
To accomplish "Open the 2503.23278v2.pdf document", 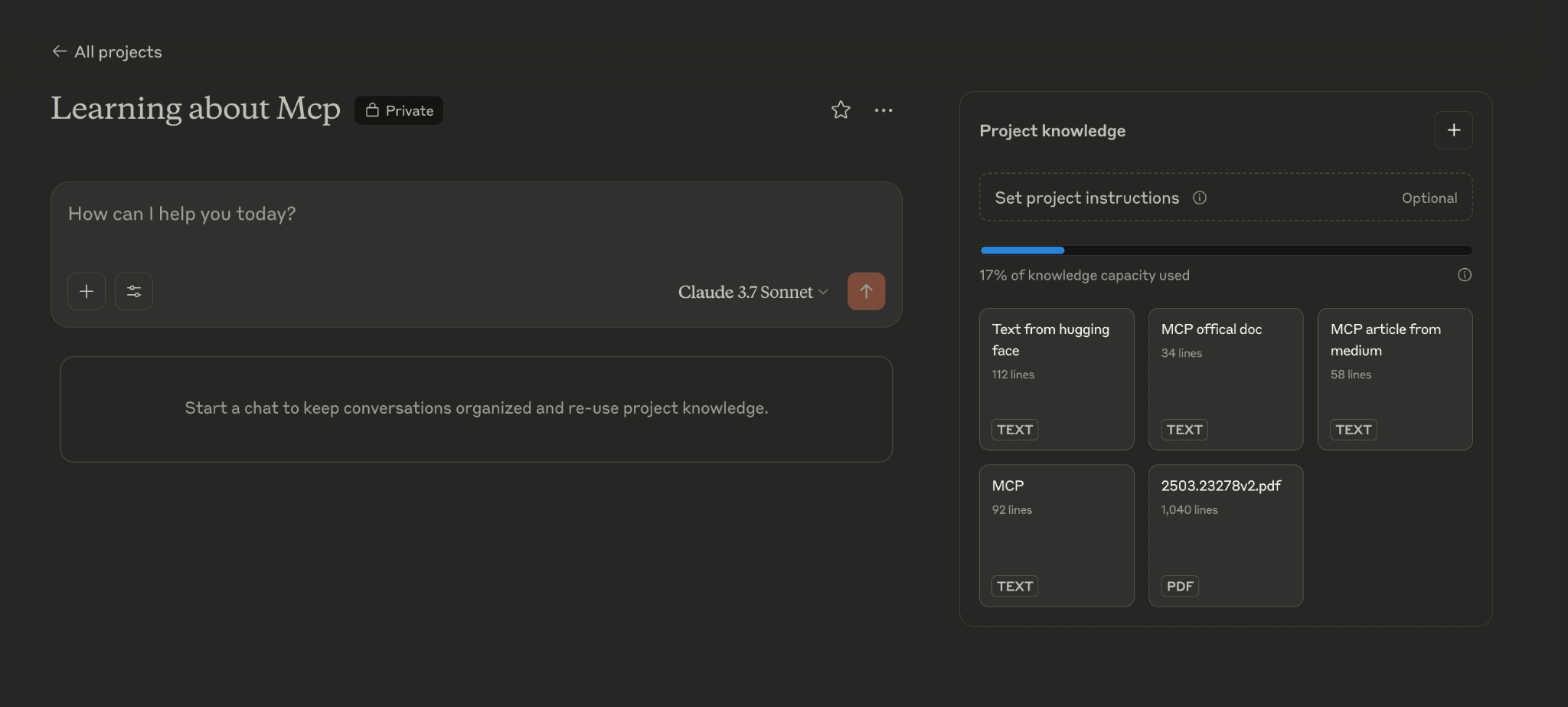I will point(1225,535).
